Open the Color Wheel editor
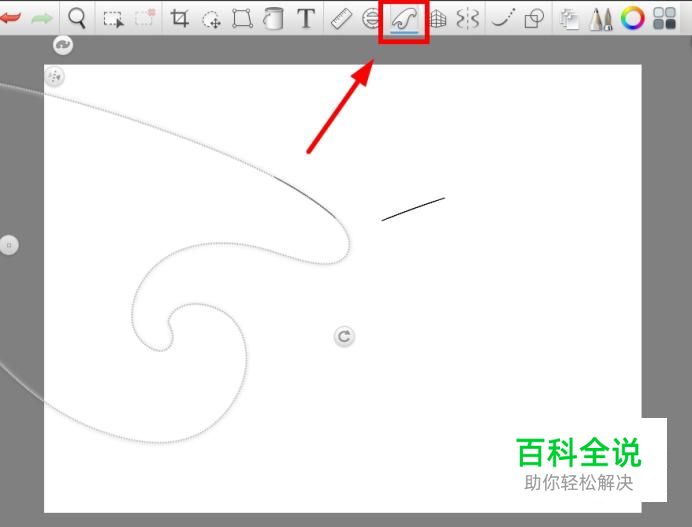This screenshot has height=527, width=692. [632, 19]
